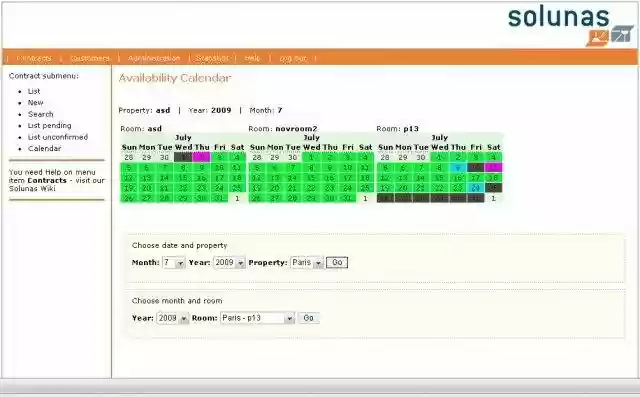Open Calendar in the Contract submenu
The height and width of the screenshot is (397, 640).
[x=44, y=148]
